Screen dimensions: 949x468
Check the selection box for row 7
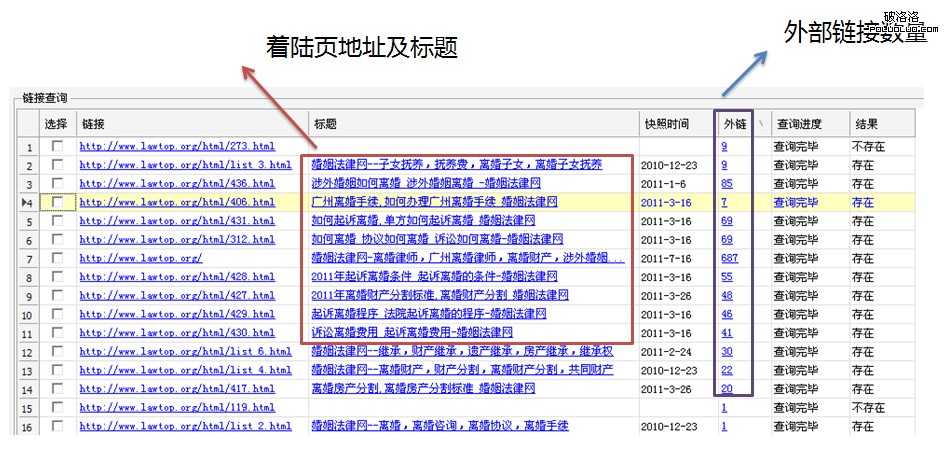(57, 258)
